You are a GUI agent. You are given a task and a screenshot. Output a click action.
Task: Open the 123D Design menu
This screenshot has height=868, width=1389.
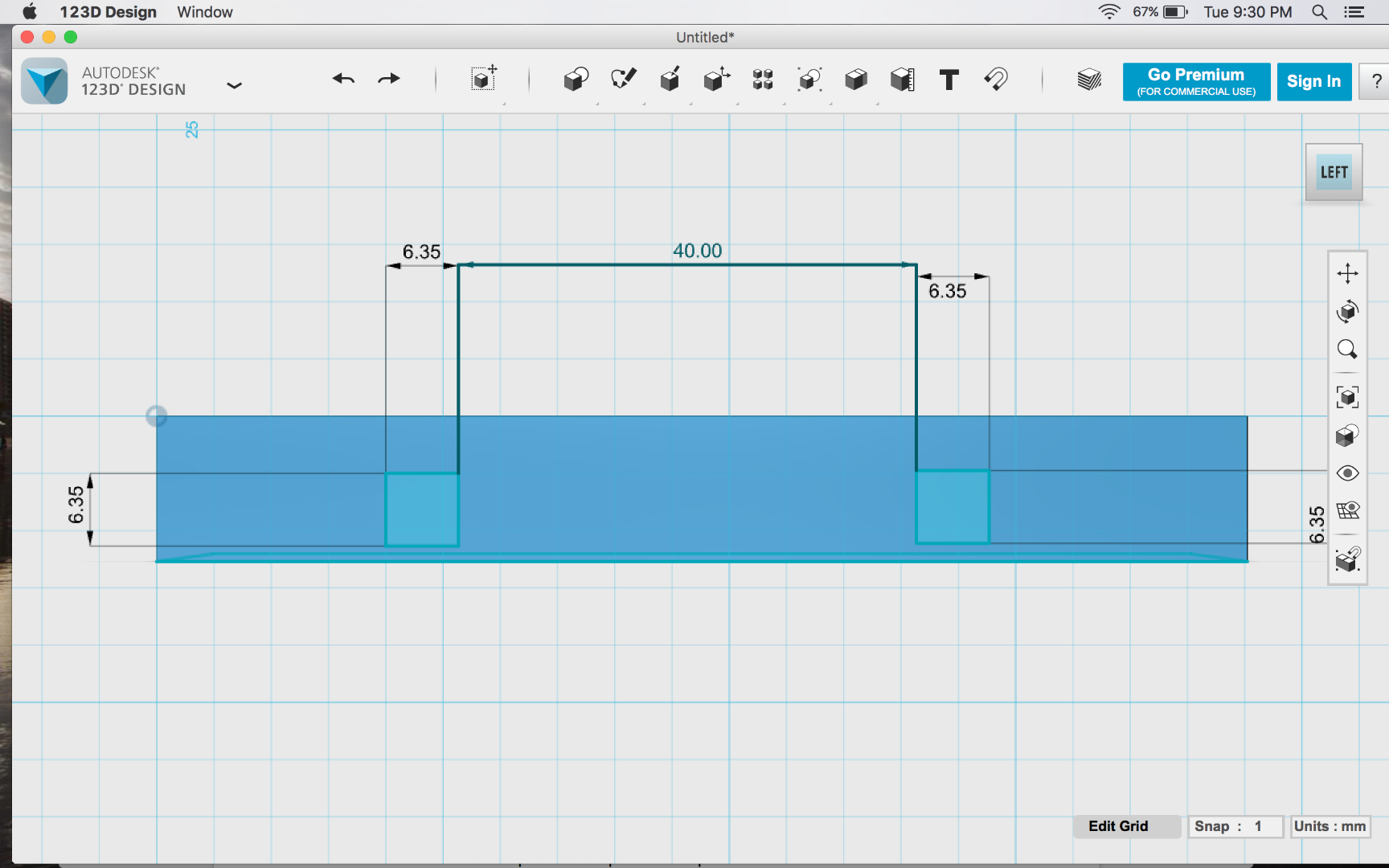(x=108, y=12)
